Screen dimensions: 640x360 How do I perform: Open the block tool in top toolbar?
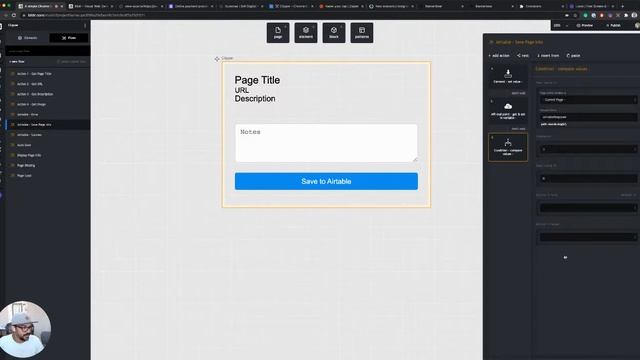[333, 33]
